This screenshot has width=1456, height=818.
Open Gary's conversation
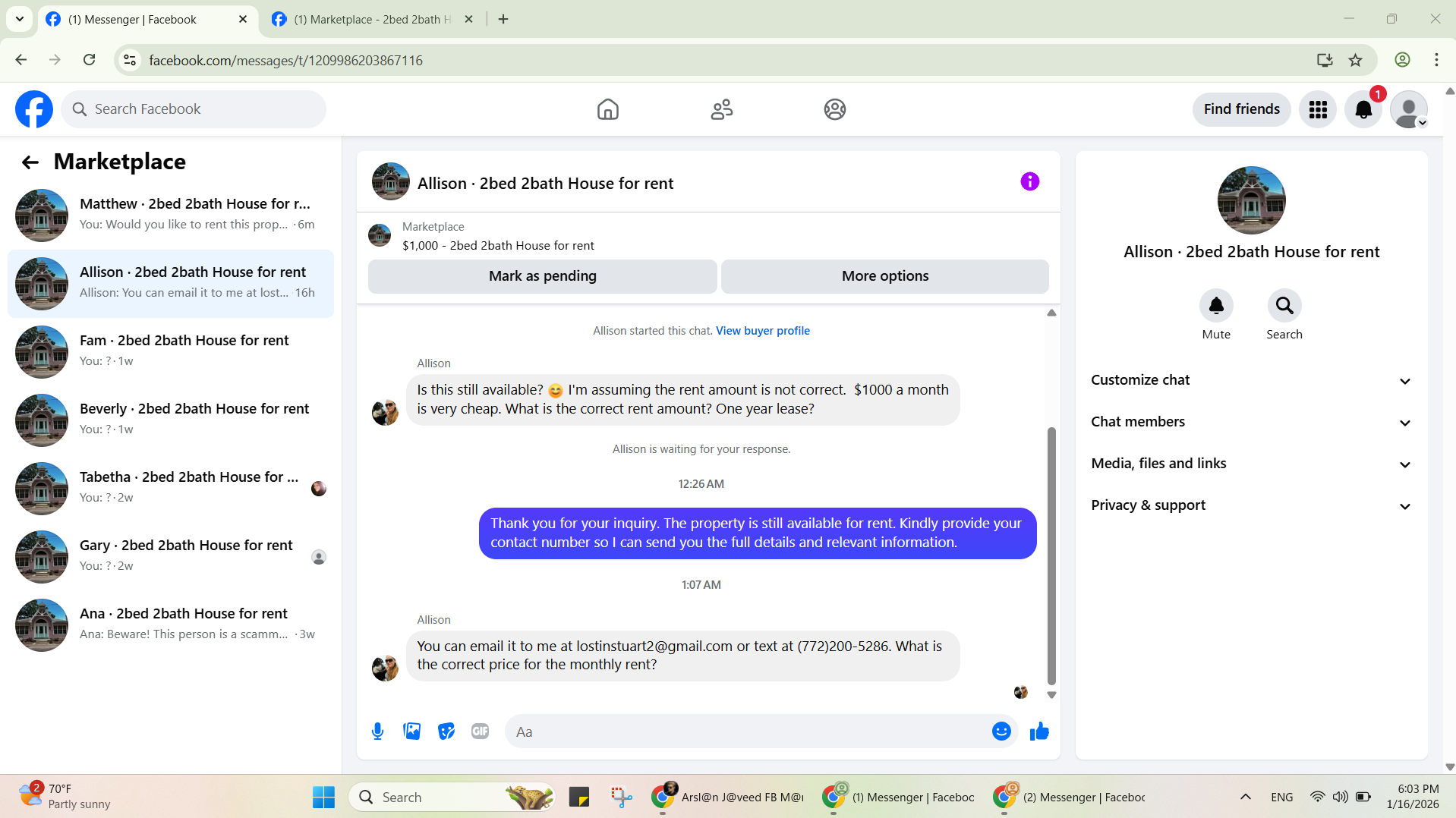click(x=171, y=557)
